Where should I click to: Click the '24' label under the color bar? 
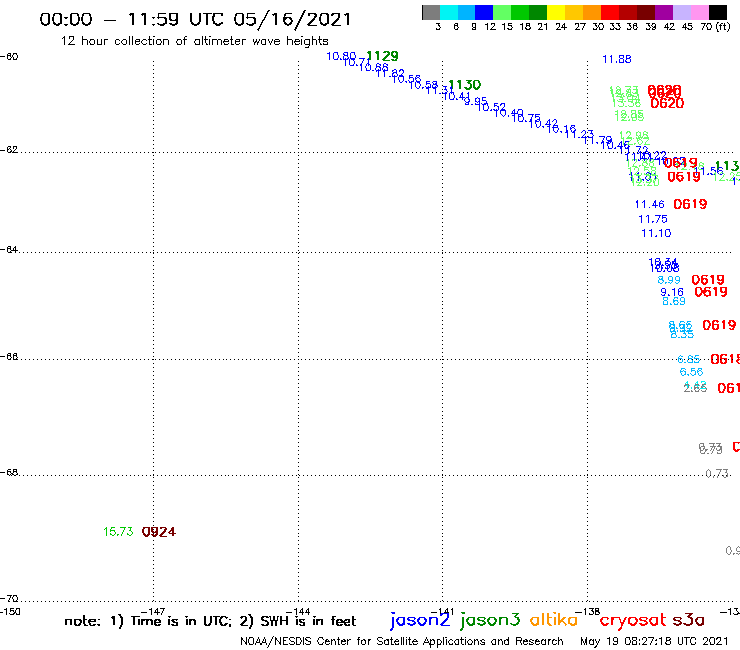(561, 27)
